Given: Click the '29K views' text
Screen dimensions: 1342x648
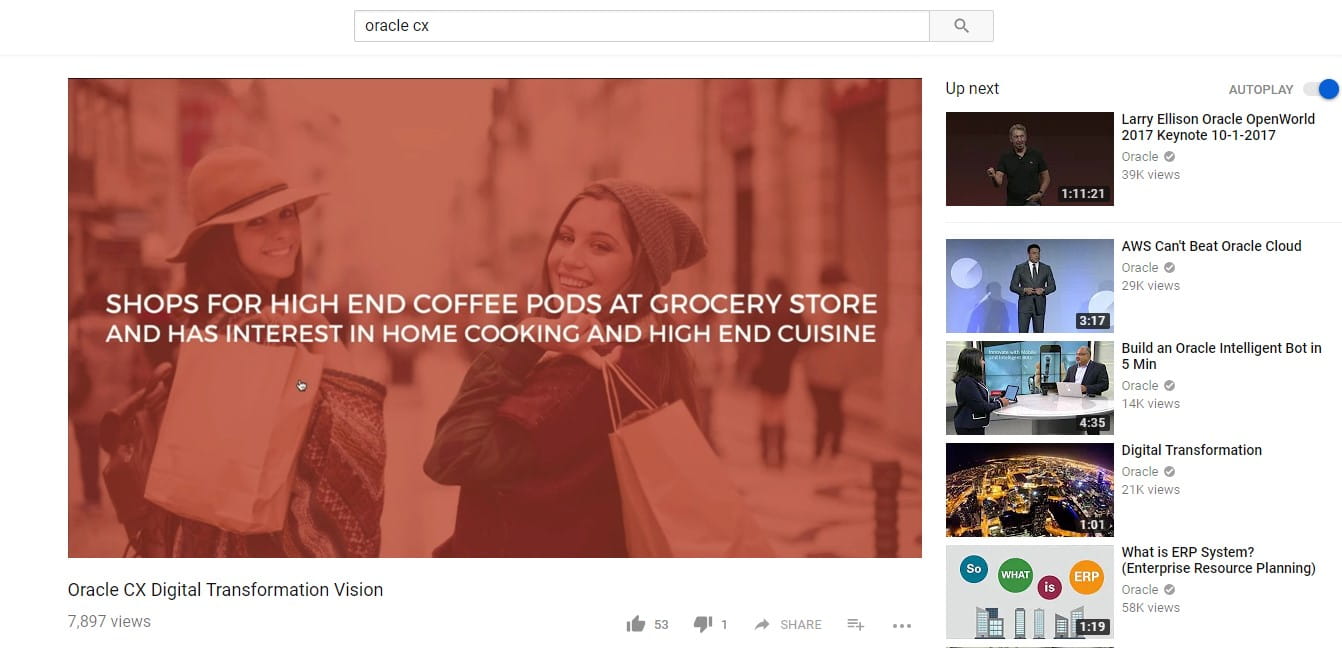Looking at the screenshot, I should point(1150,285).
